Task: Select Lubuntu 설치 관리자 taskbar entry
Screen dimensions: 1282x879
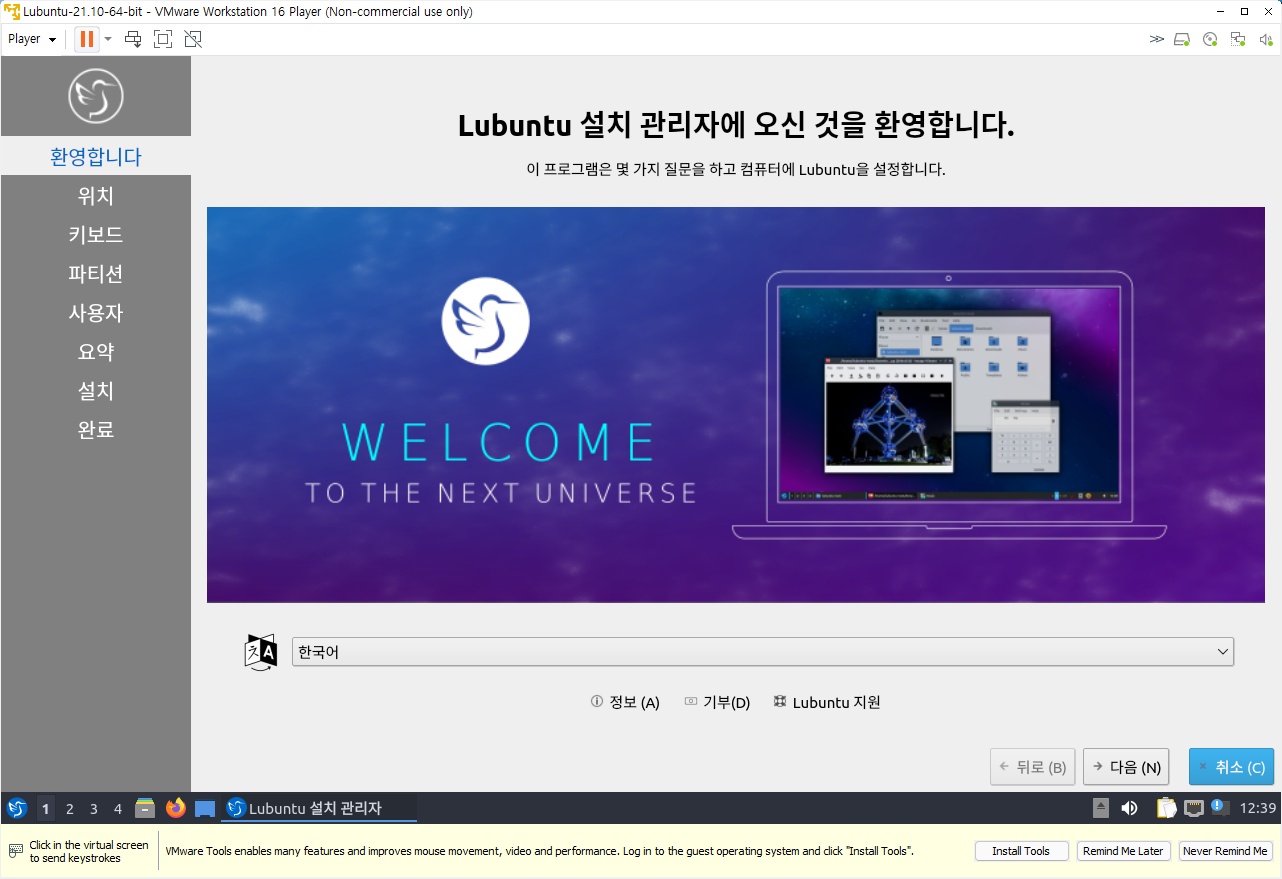Action: tap(319, 808)
